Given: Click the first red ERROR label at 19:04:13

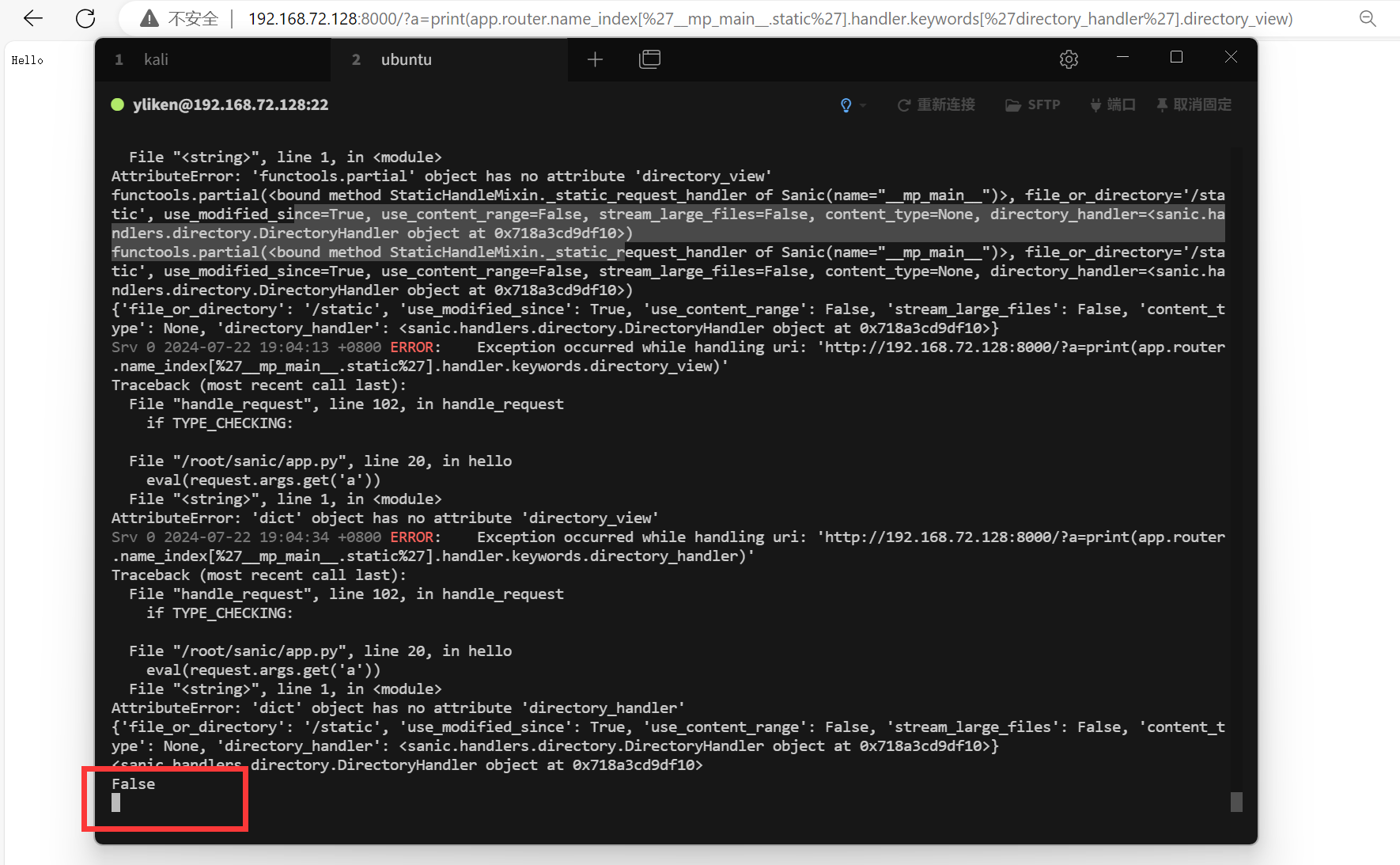Looking at the screenshot, I should point(412,347).
